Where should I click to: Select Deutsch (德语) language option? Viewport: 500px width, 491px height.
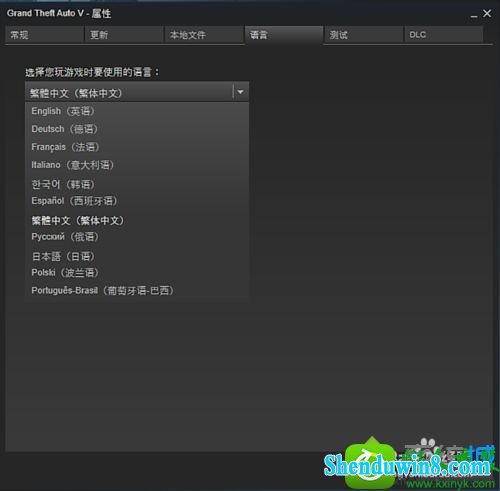(x=137, y=129)
